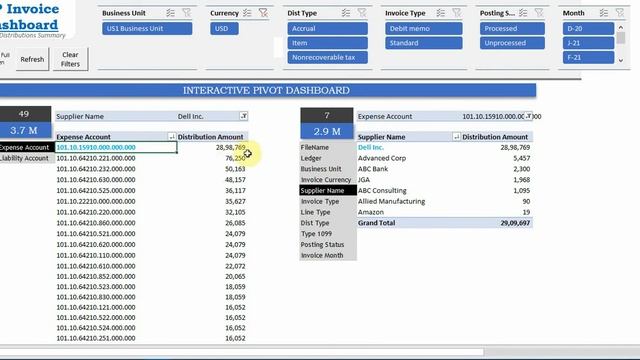Image resolution: width=640 pixels, height=360 pixels.
Task: Toggle multi-select in Currency slicer
Action: point(247,13)
